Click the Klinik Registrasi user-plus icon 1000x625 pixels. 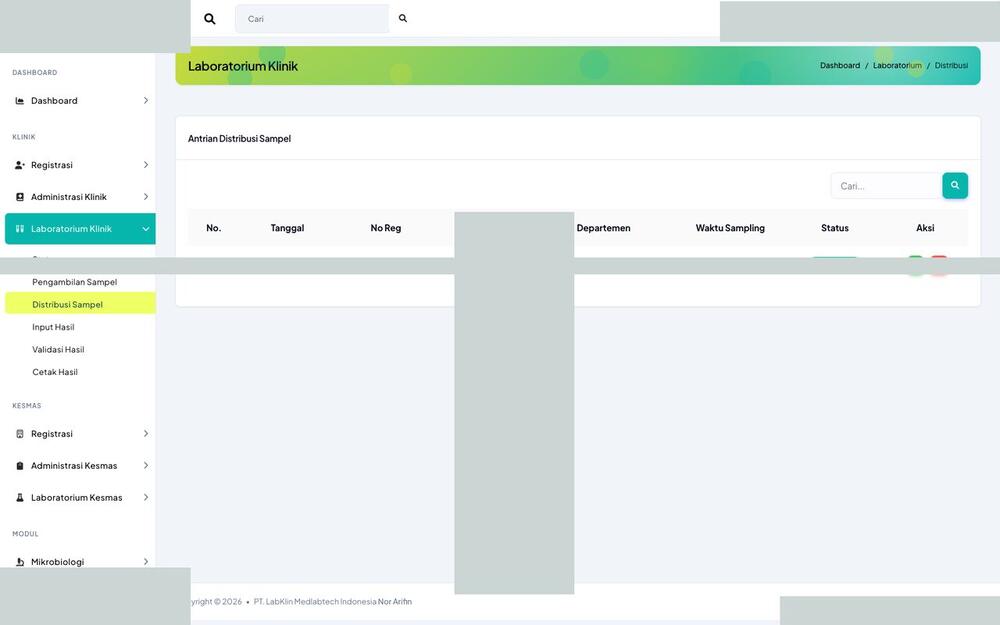(x=20, y=165)
